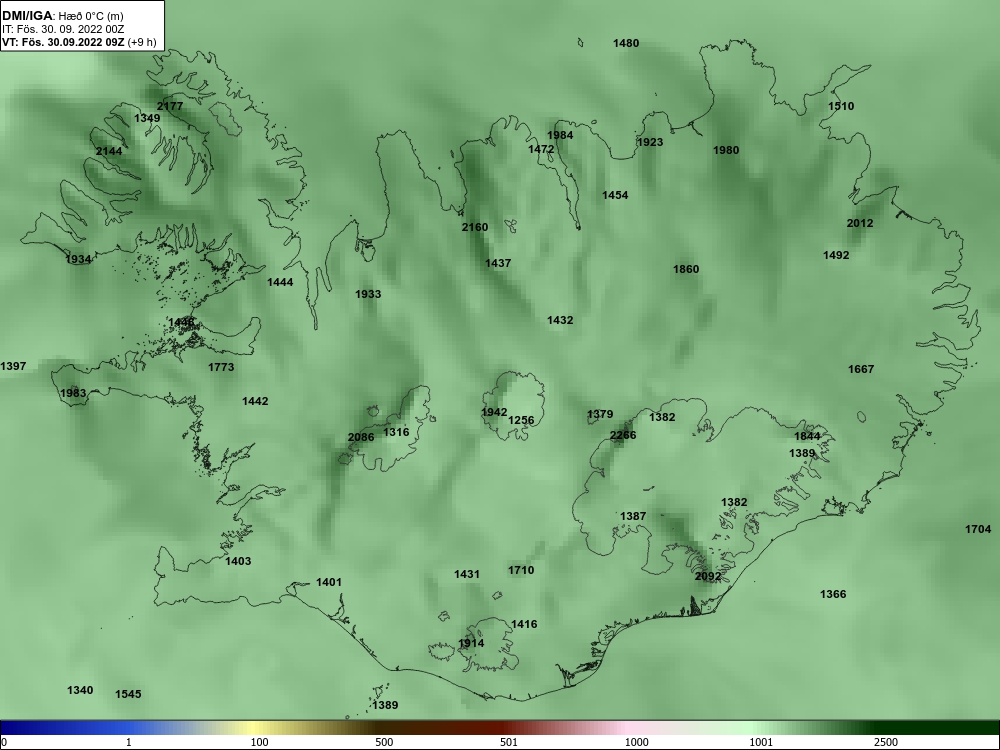Select the map value 1710
Image resolution: width=1000 pixels, height=750 pixels.
click(x=521, y=570)
